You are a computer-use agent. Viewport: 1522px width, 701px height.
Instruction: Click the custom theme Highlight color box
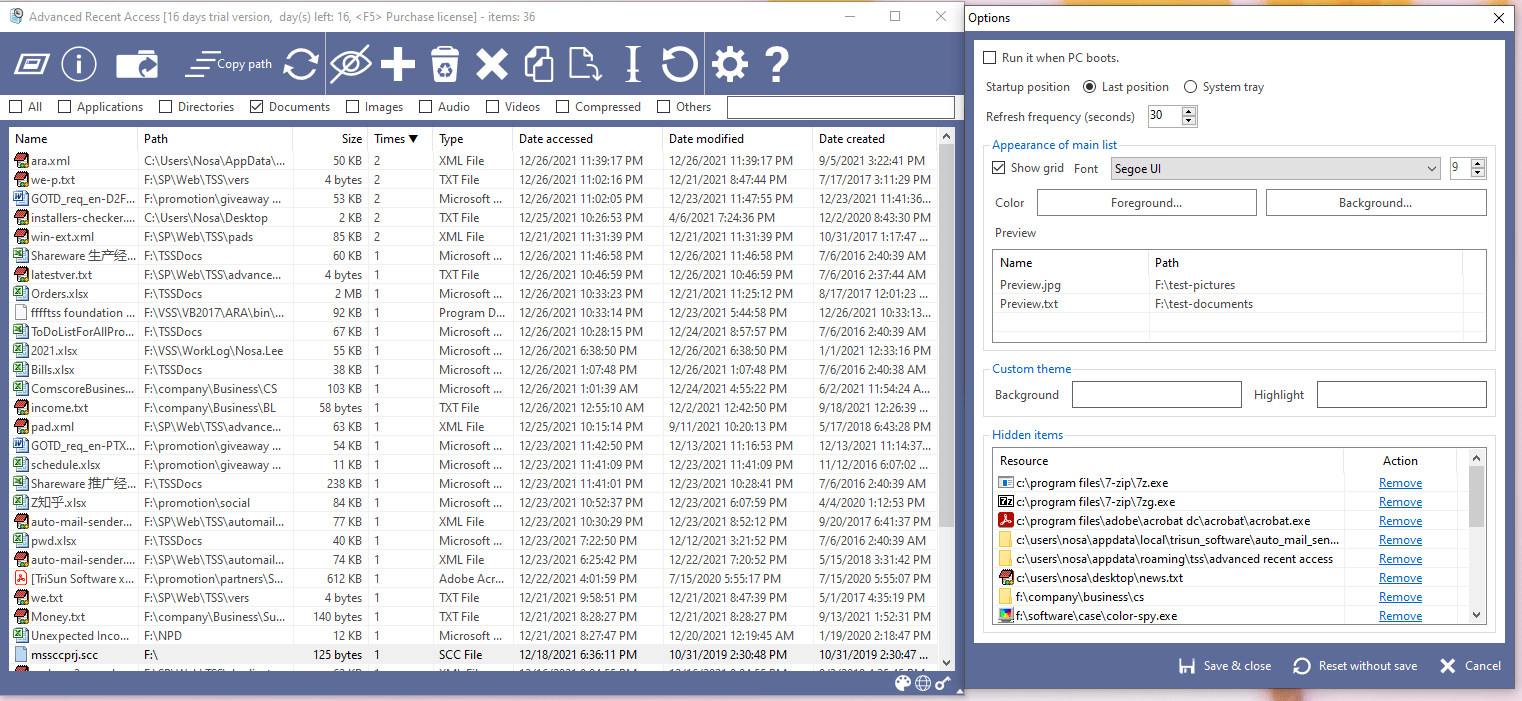pos(1401,395)
